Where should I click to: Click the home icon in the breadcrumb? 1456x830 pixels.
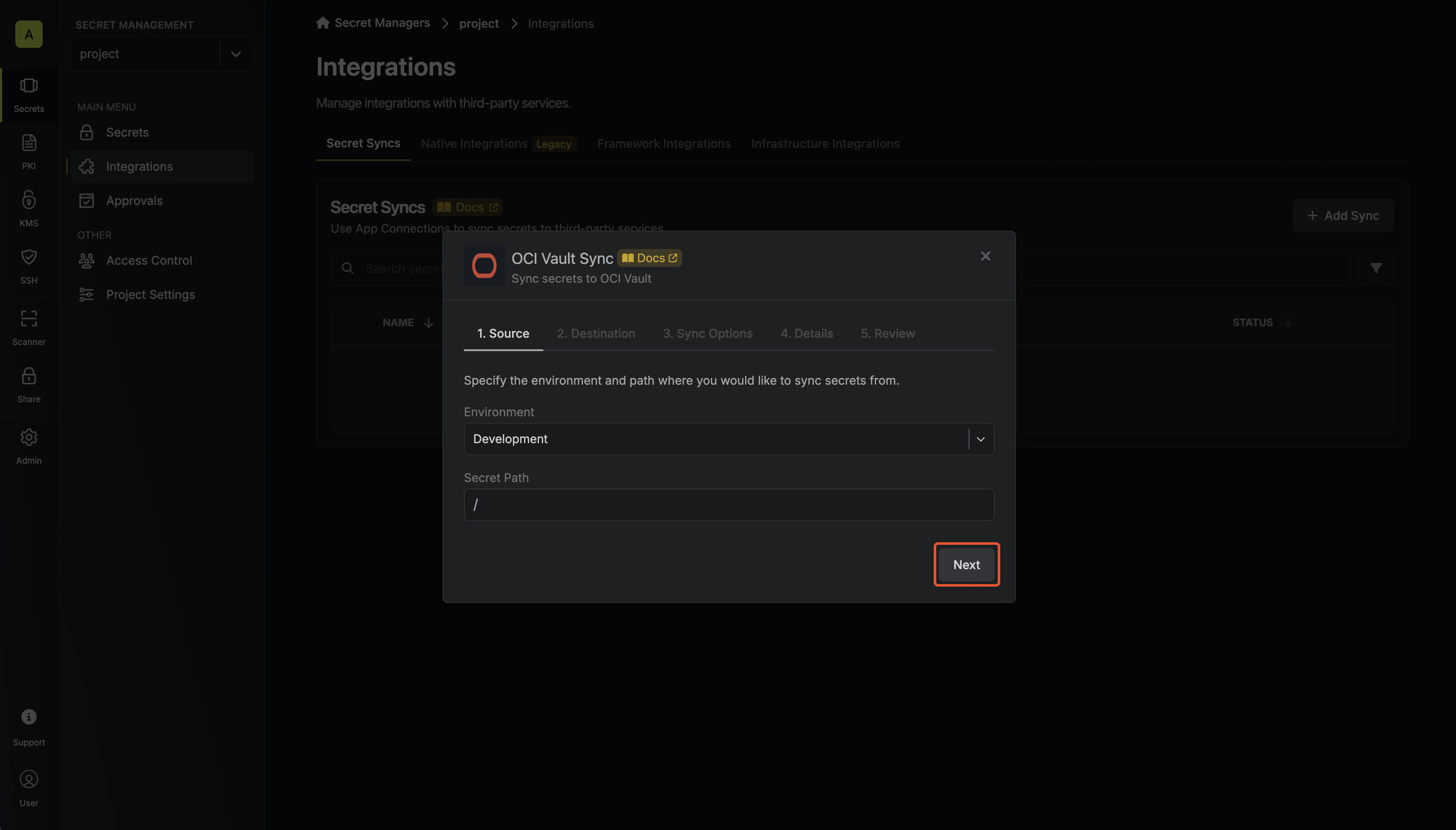click(323, 23)
